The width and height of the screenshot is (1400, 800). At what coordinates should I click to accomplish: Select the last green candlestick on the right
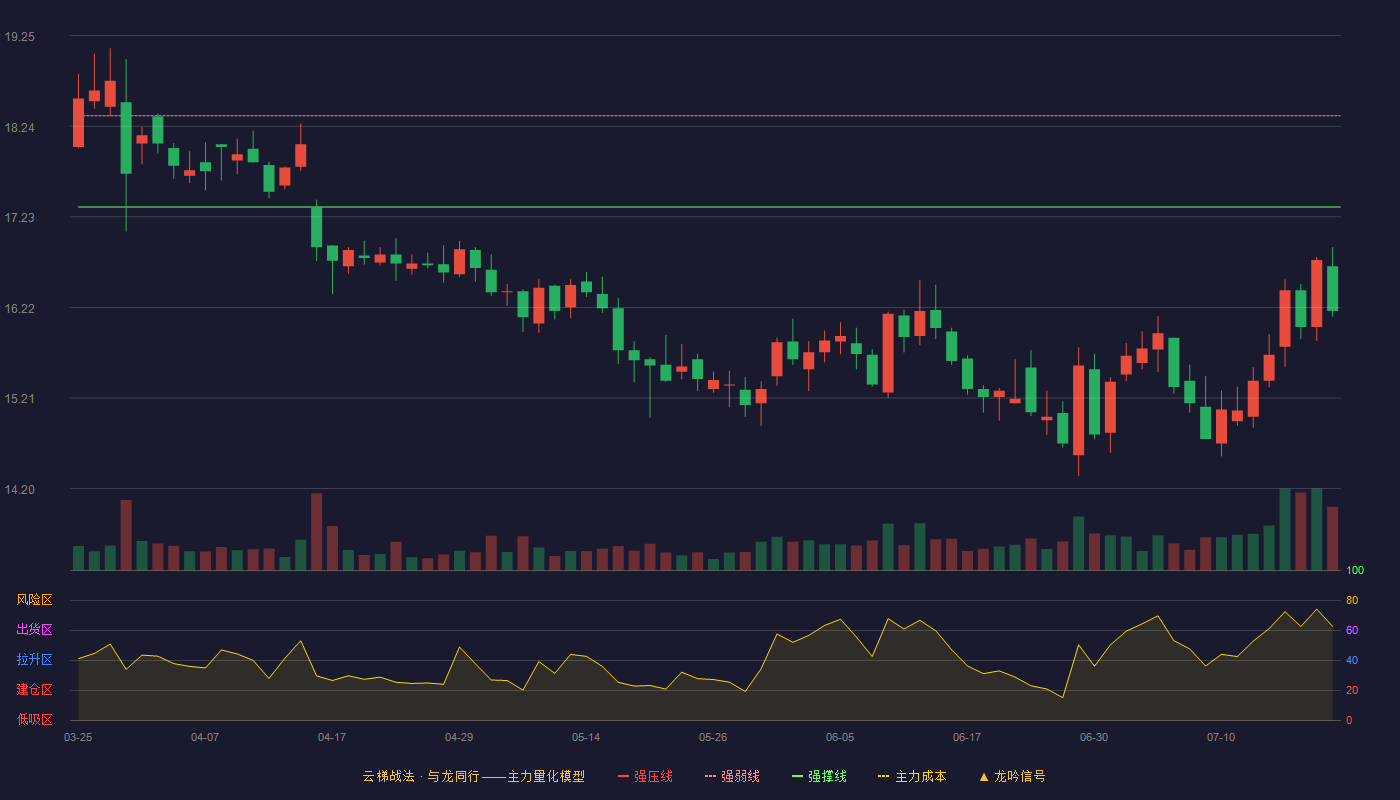coord(1332,288)
